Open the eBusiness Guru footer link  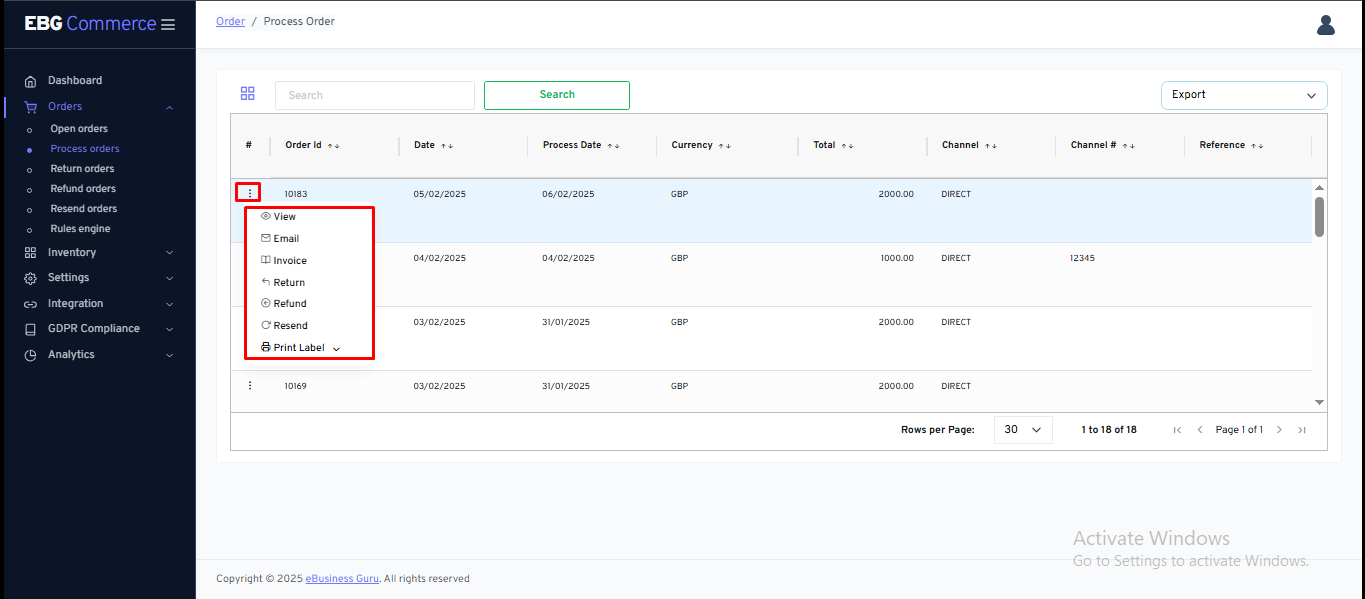[342, 579]
